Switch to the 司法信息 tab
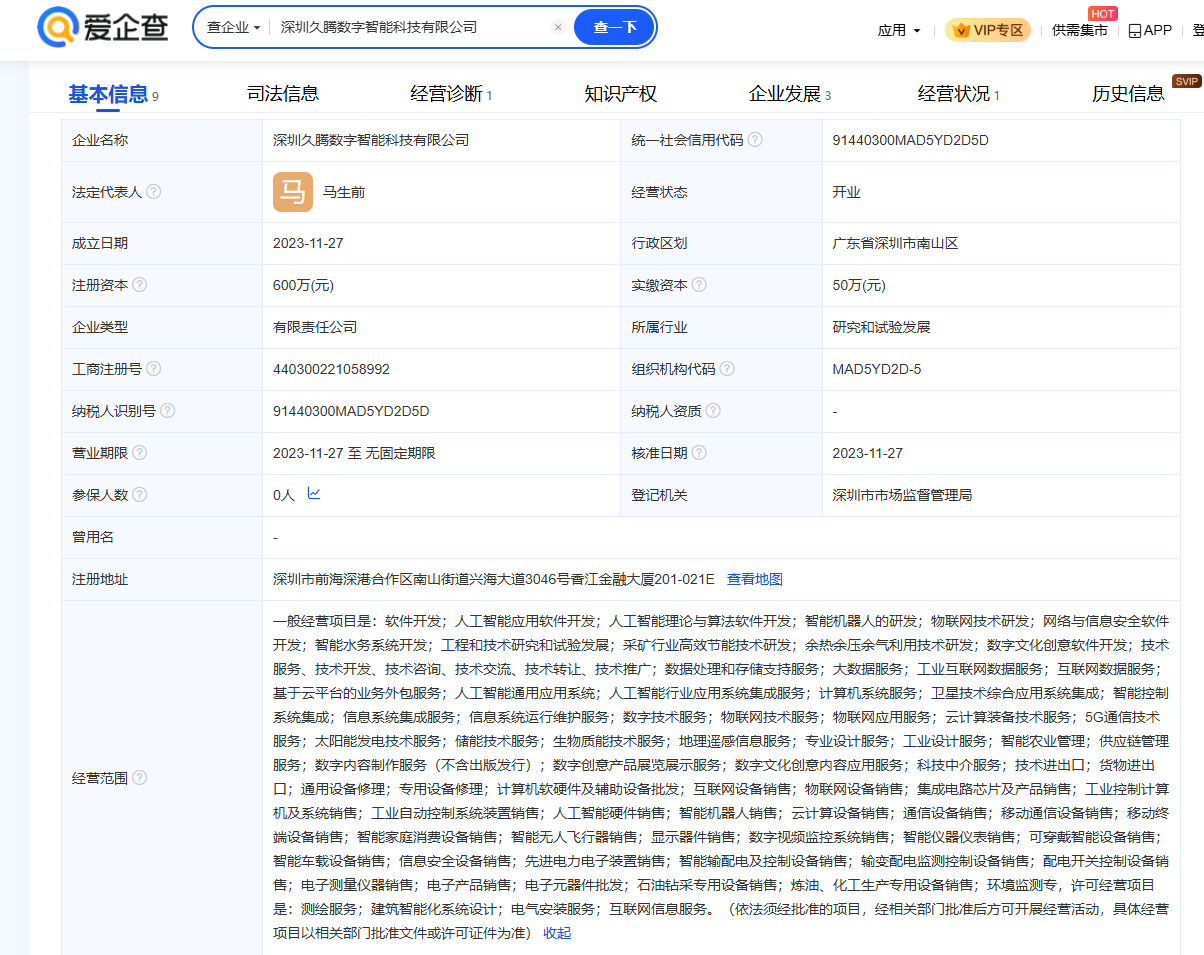The height and width of the screenshot is (955, 1204). point(283,94)
